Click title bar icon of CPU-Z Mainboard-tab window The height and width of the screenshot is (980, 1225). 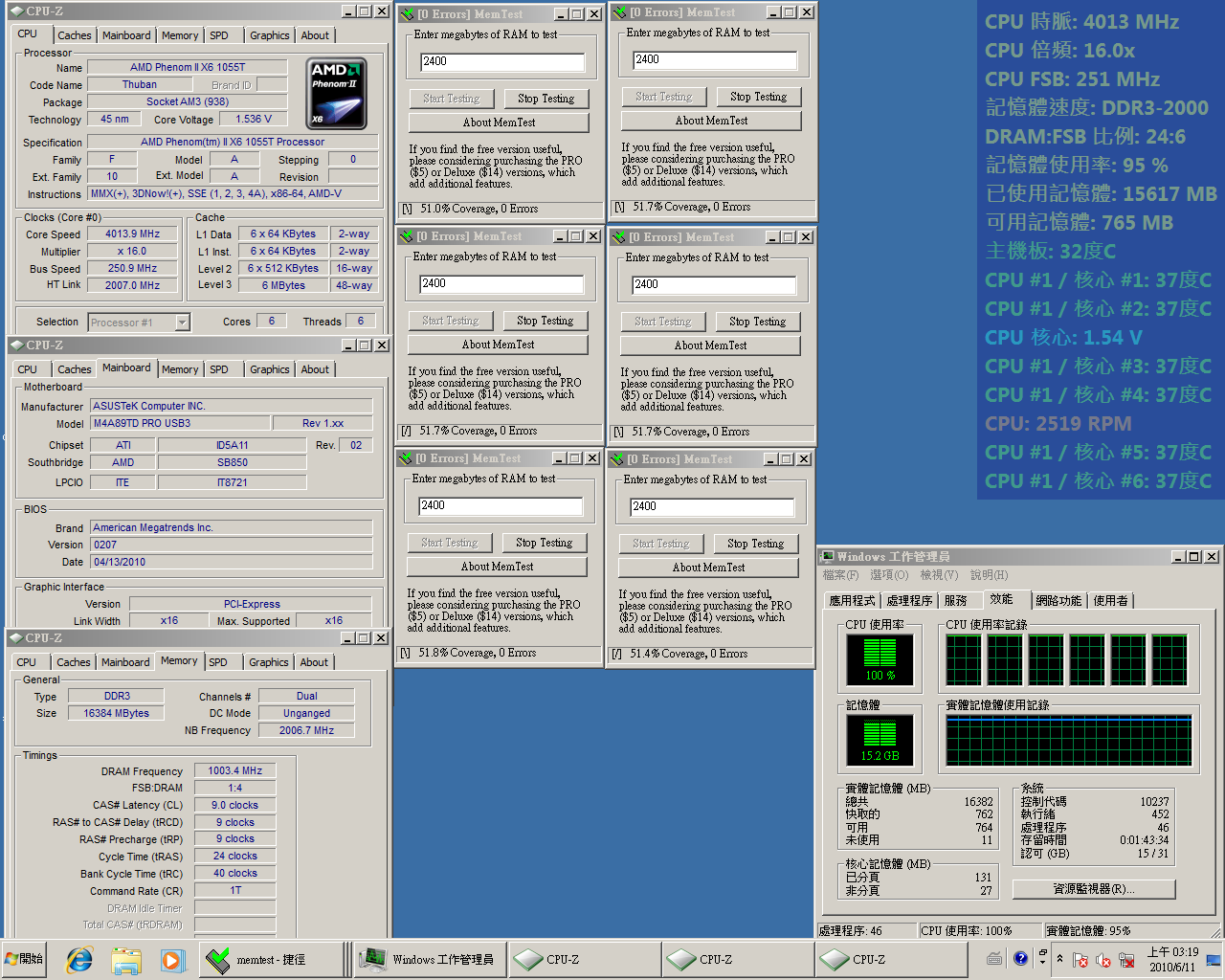[16, 345]
